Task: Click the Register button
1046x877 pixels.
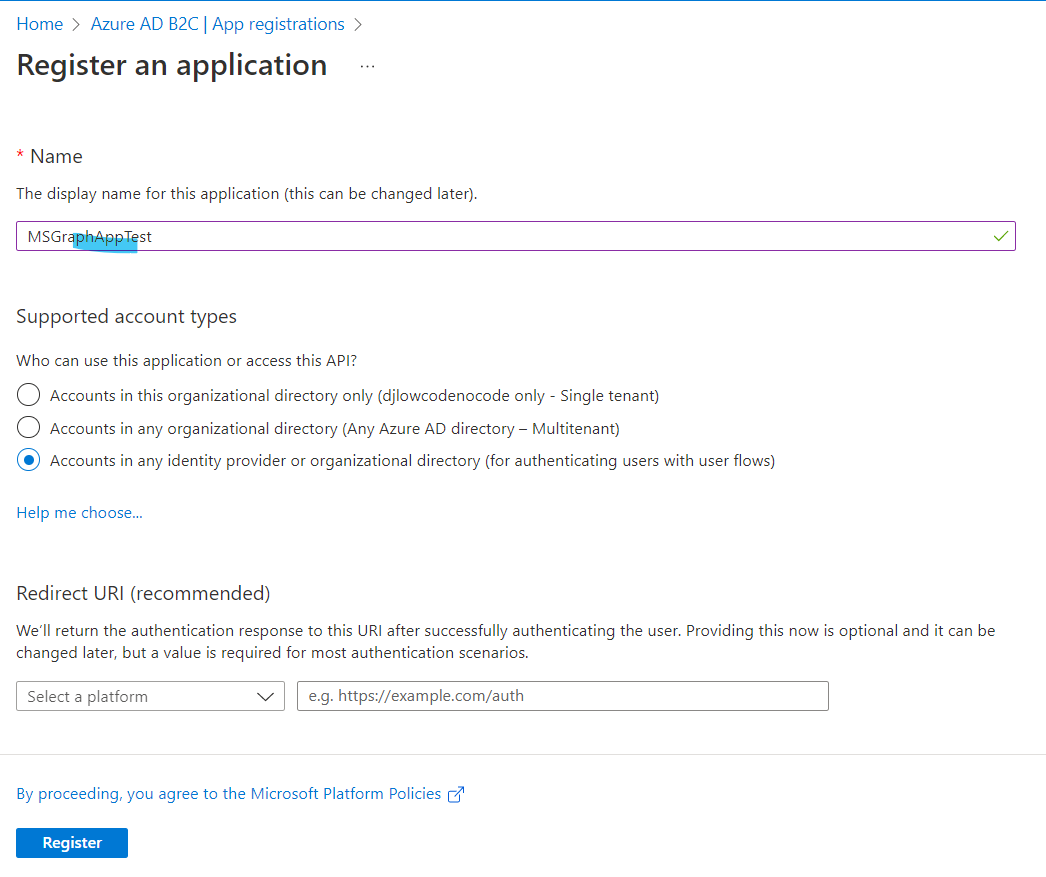Action: [x=72, y=843]
